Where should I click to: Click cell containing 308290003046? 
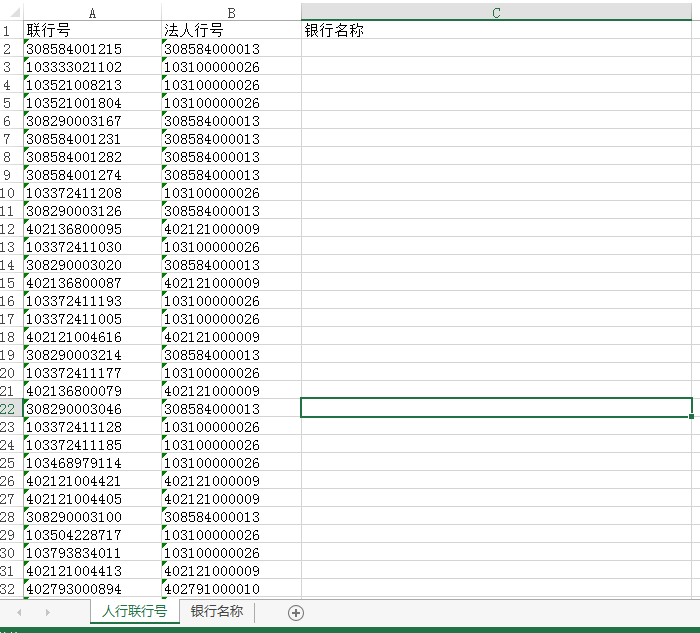[x=92, y=408]
